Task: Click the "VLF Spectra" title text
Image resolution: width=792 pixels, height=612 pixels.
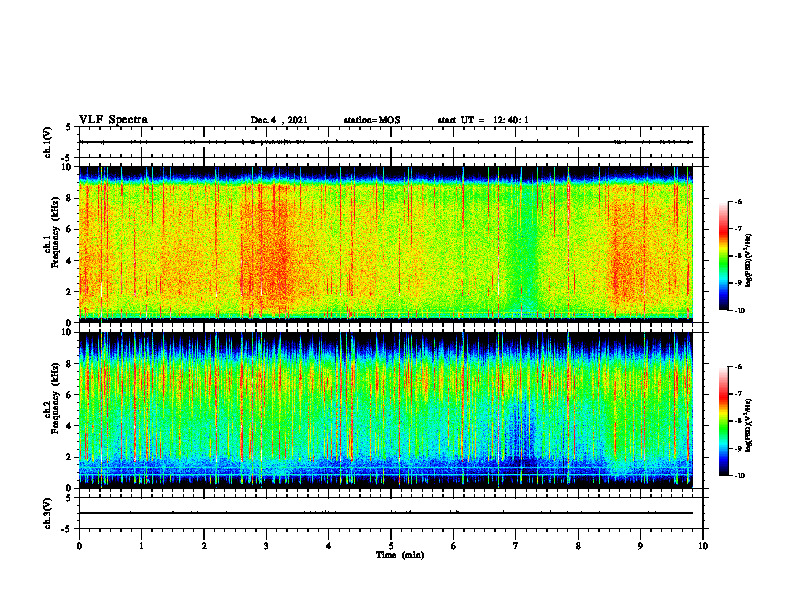Action: 113,120
